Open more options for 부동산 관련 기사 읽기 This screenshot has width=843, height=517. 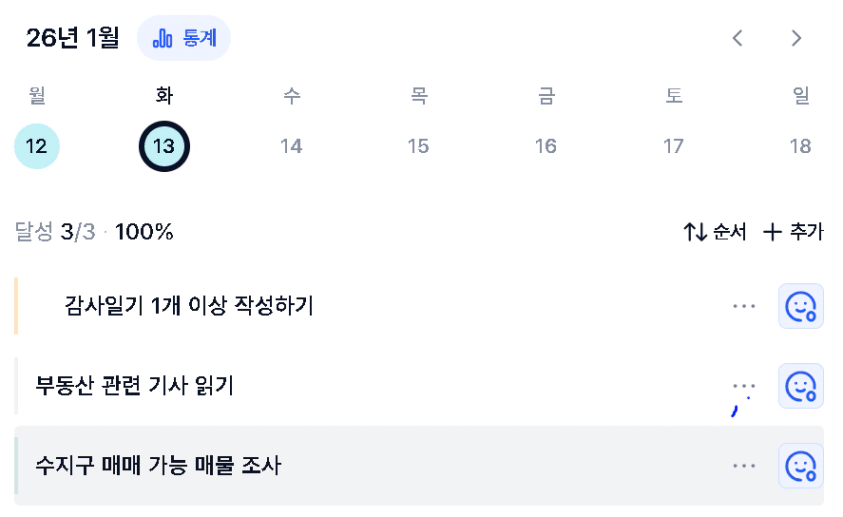(x=744, y=386)
